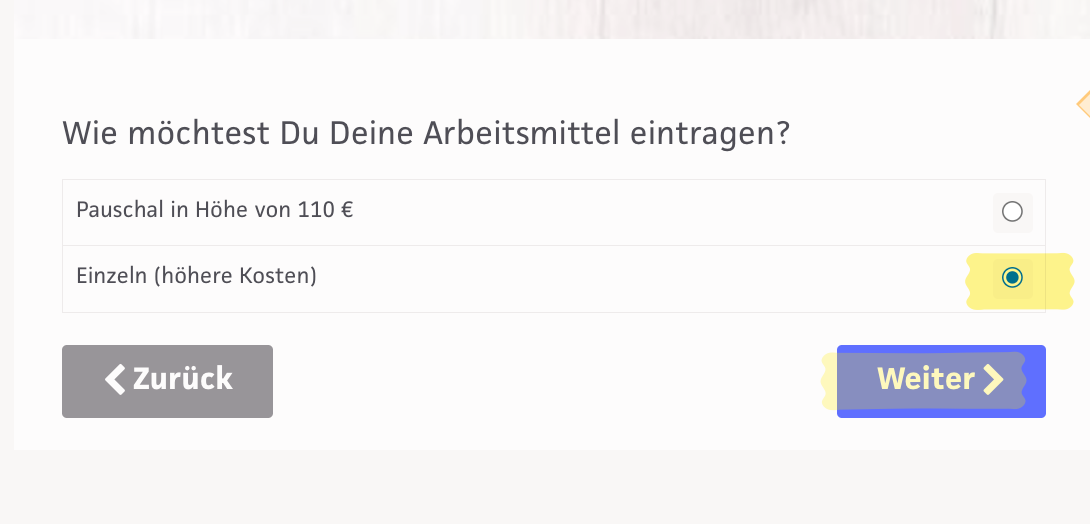Click the word "Zurück" on the back button
1090x524 pixels.
point(183,379)
